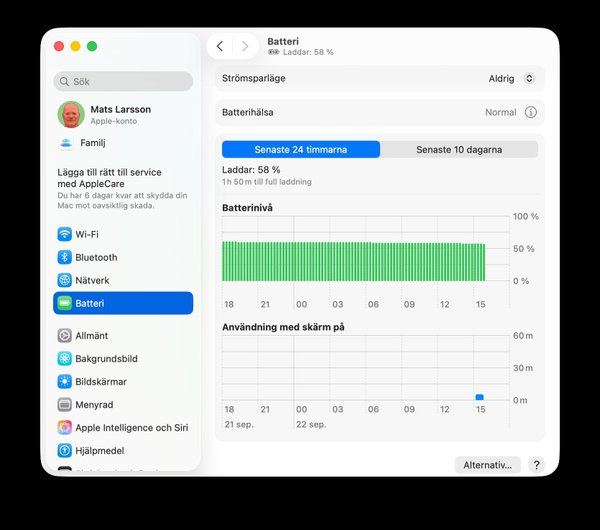The height and width of the screenshot is (530, 600).
Task: Open Allmänt gear icon settings
Action: (x=64, y=336)
